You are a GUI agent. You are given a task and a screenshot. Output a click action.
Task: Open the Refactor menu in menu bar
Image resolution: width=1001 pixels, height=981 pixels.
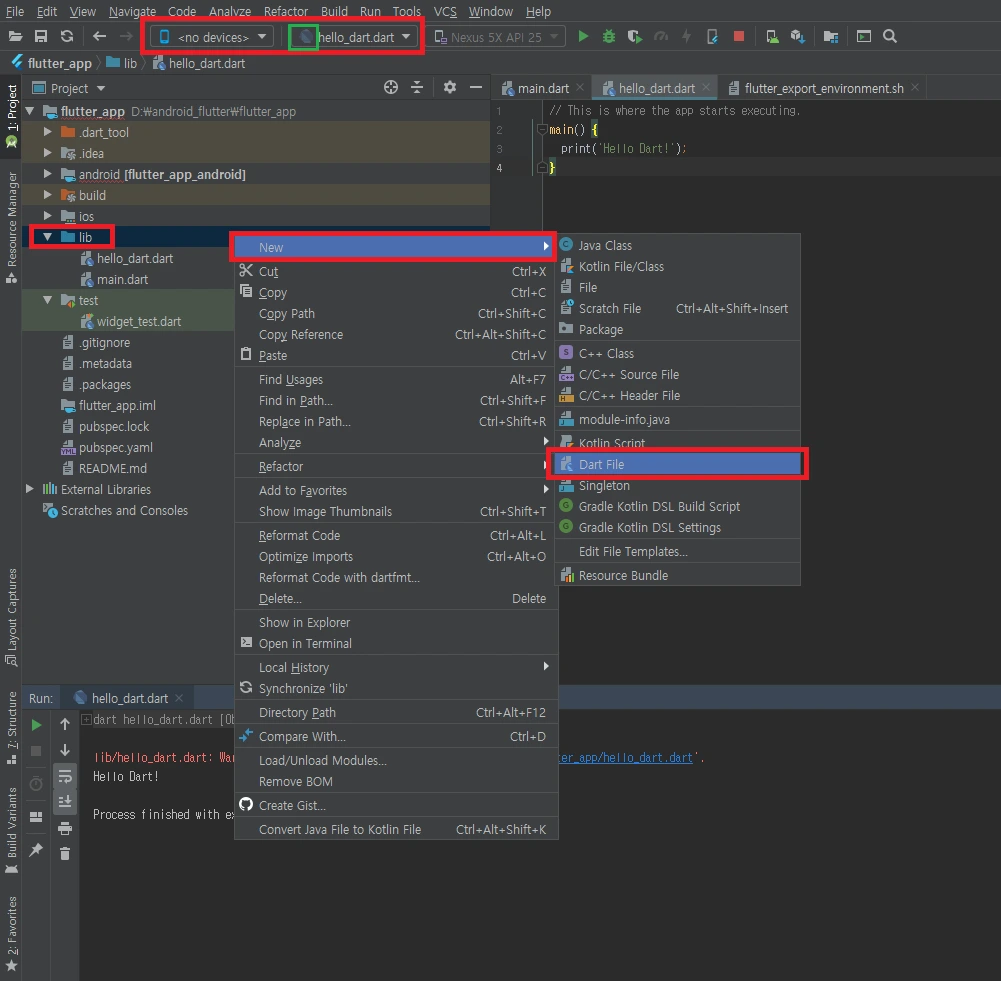[x=285, y=11]
